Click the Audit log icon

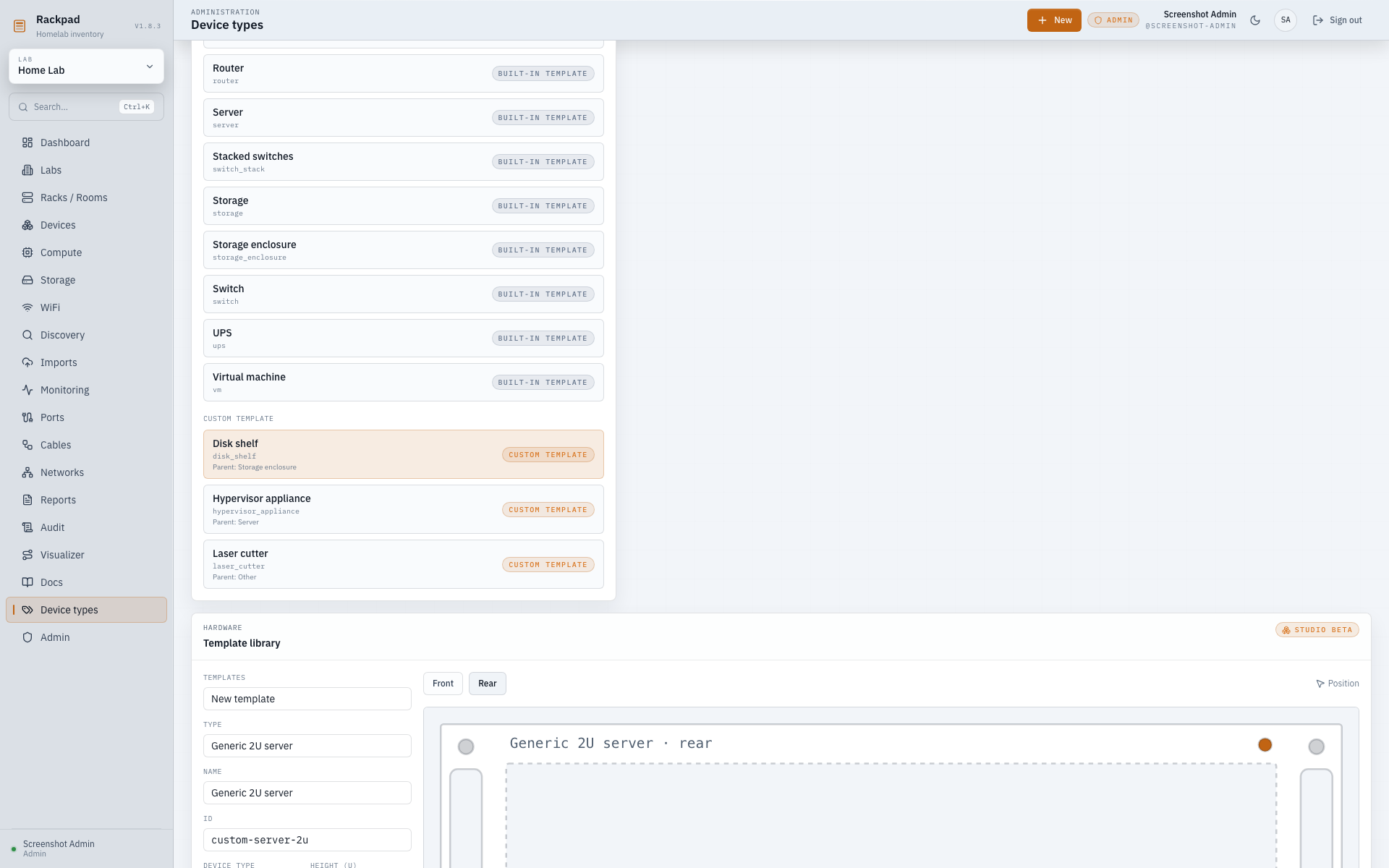click(27, 527)
